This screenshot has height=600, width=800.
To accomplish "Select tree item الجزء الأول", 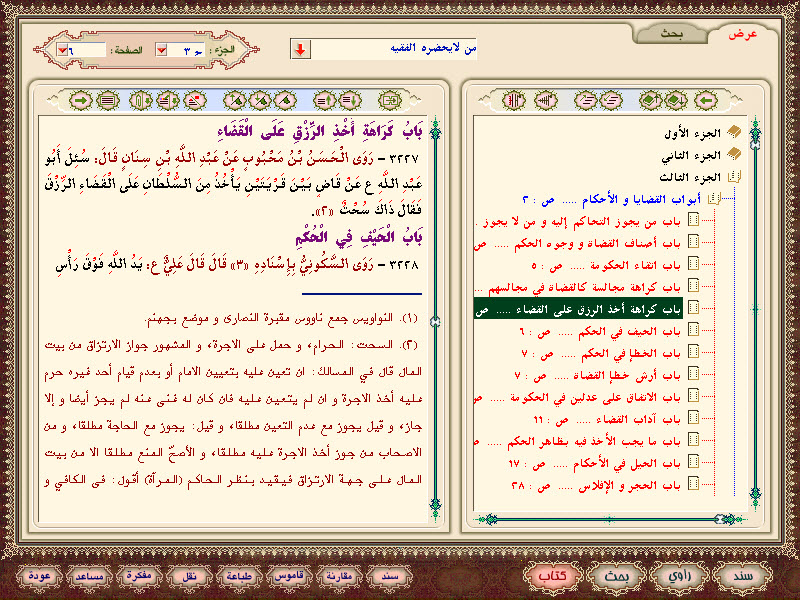I will click(x=692, y=133).
